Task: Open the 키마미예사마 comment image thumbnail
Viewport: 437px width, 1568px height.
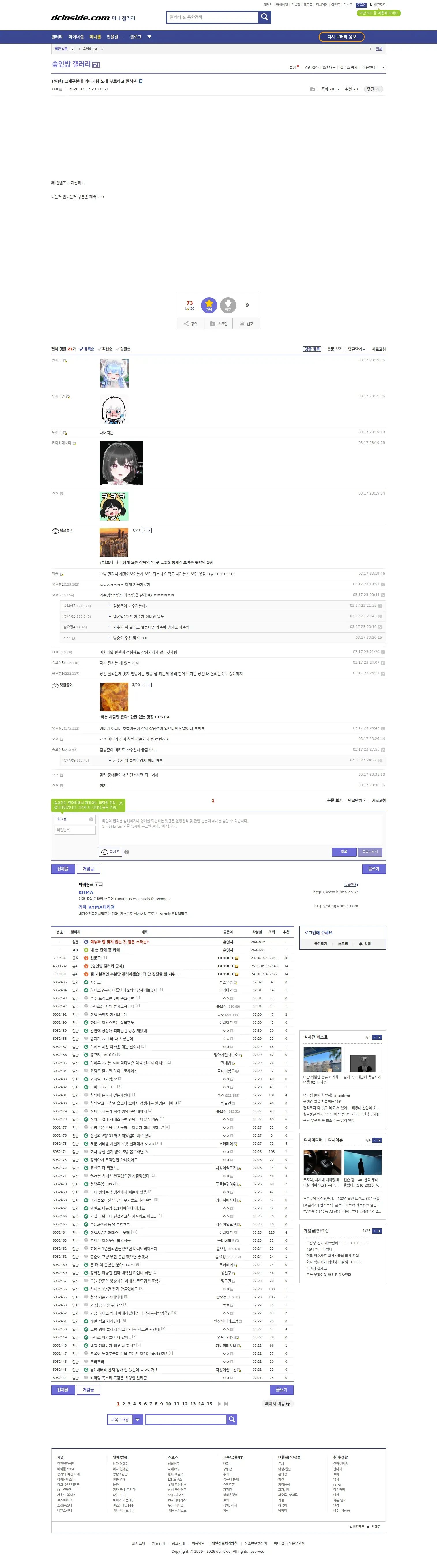Action: 121,463
